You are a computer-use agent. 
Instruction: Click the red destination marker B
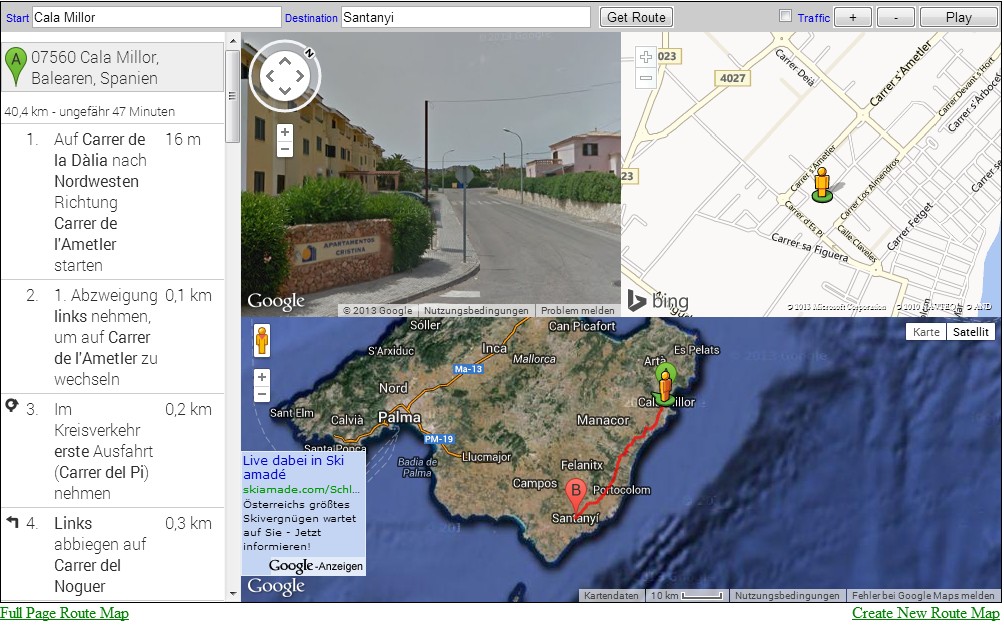click(576, 492)
